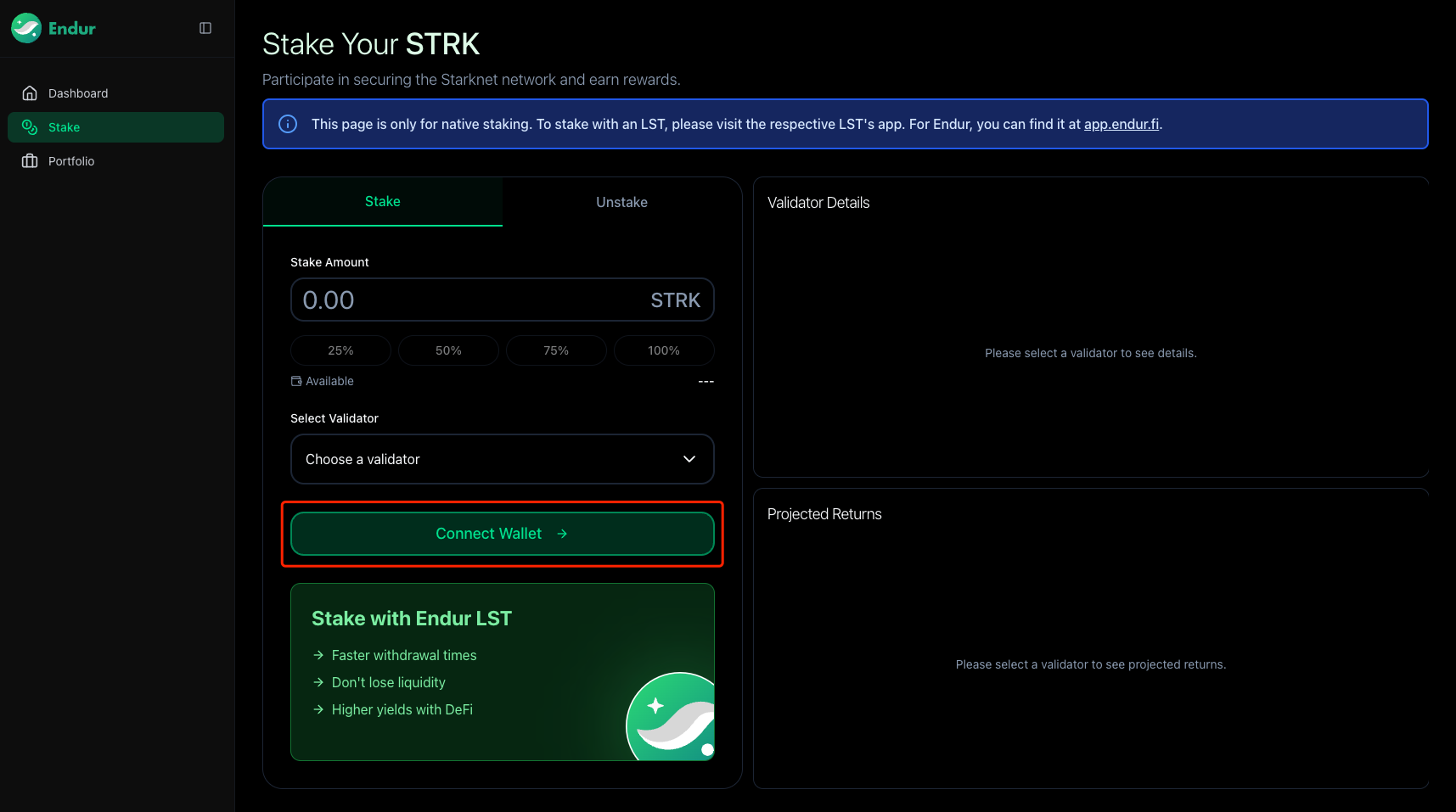
Task: Click the STRK unit label in amount field
Action: click(x=676, y=300)
